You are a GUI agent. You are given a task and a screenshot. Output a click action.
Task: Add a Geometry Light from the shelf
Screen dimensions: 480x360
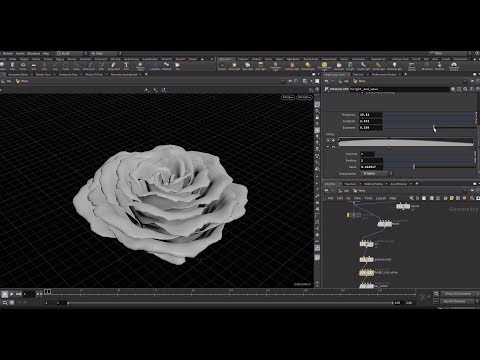pos(276,66)
